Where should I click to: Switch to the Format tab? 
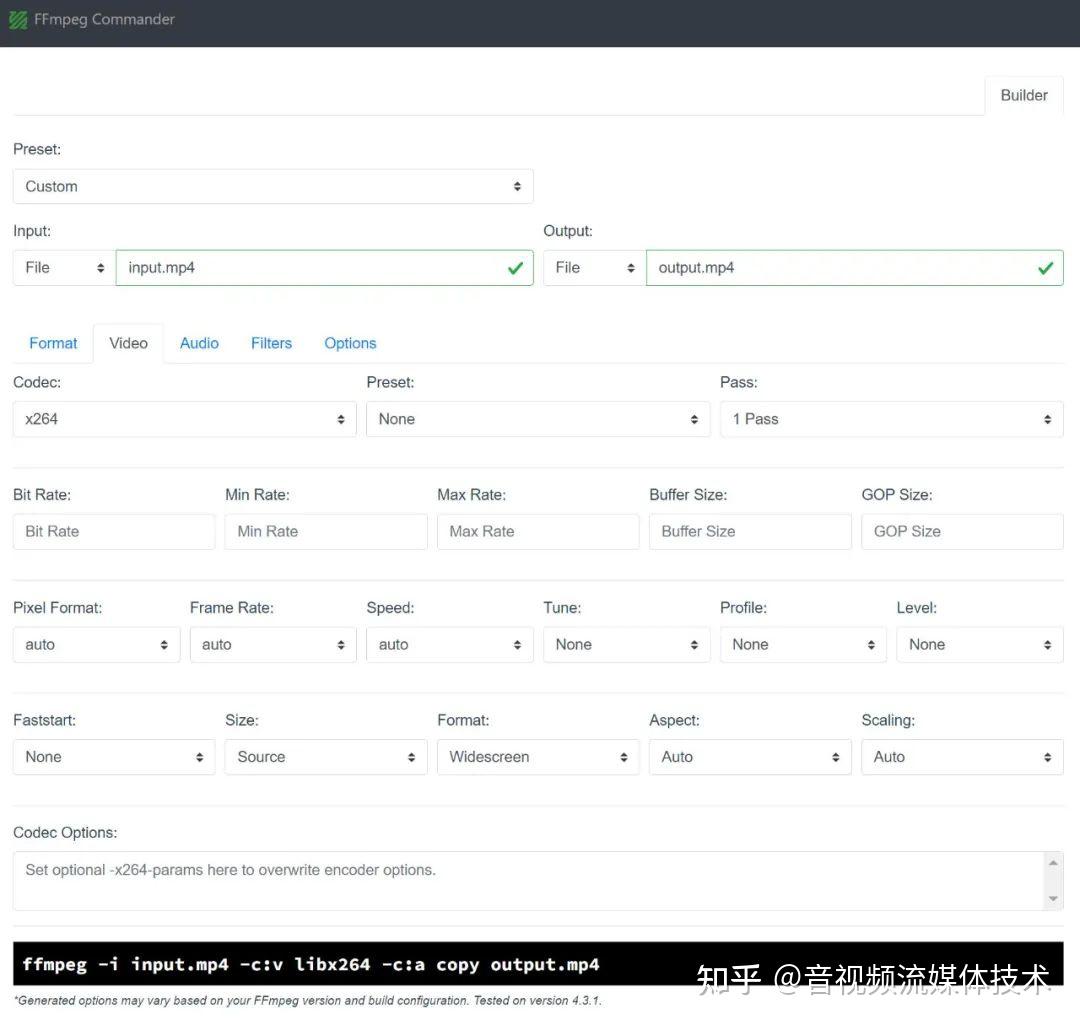coord(53,343)
